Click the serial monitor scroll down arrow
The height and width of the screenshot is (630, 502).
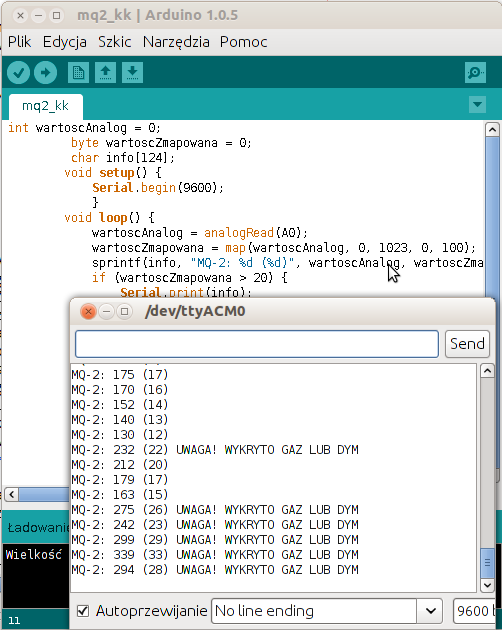coord(487,585)
